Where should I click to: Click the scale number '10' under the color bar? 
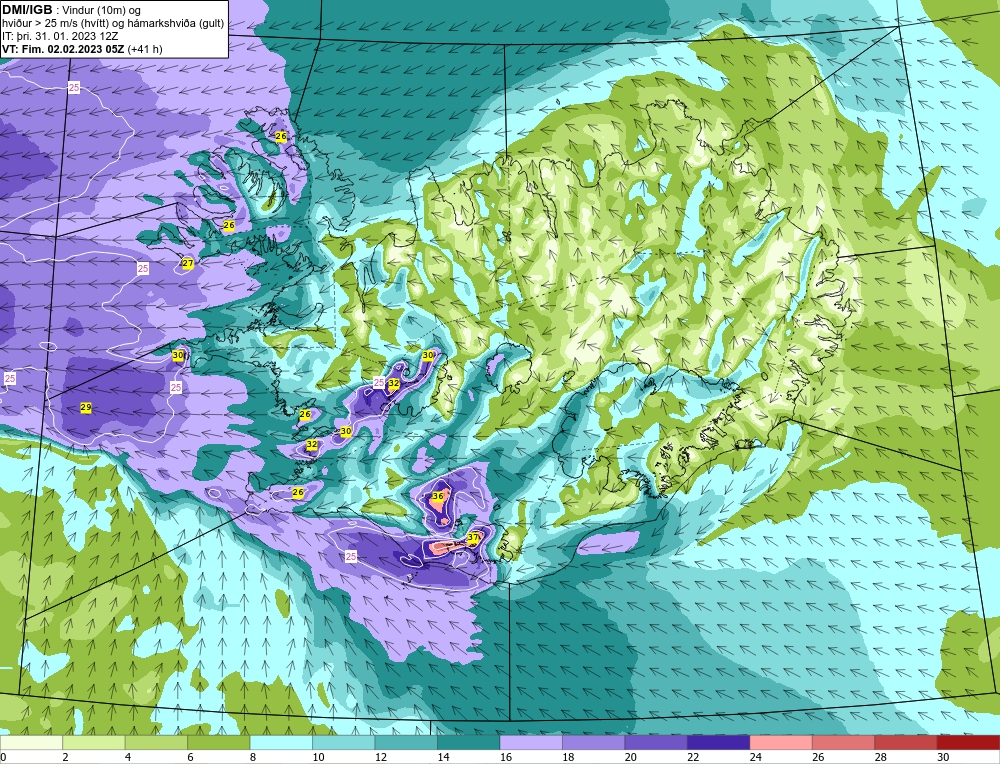(318, 757)
